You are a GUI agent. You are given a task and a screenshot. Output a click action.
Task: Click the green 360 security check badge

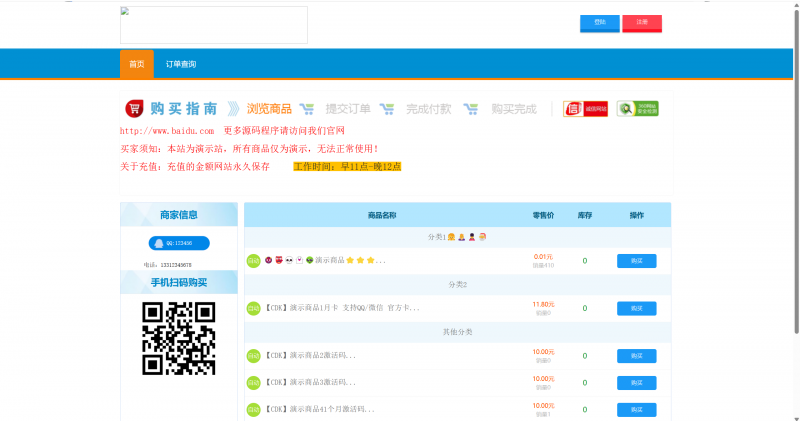[x=637, y=109]
